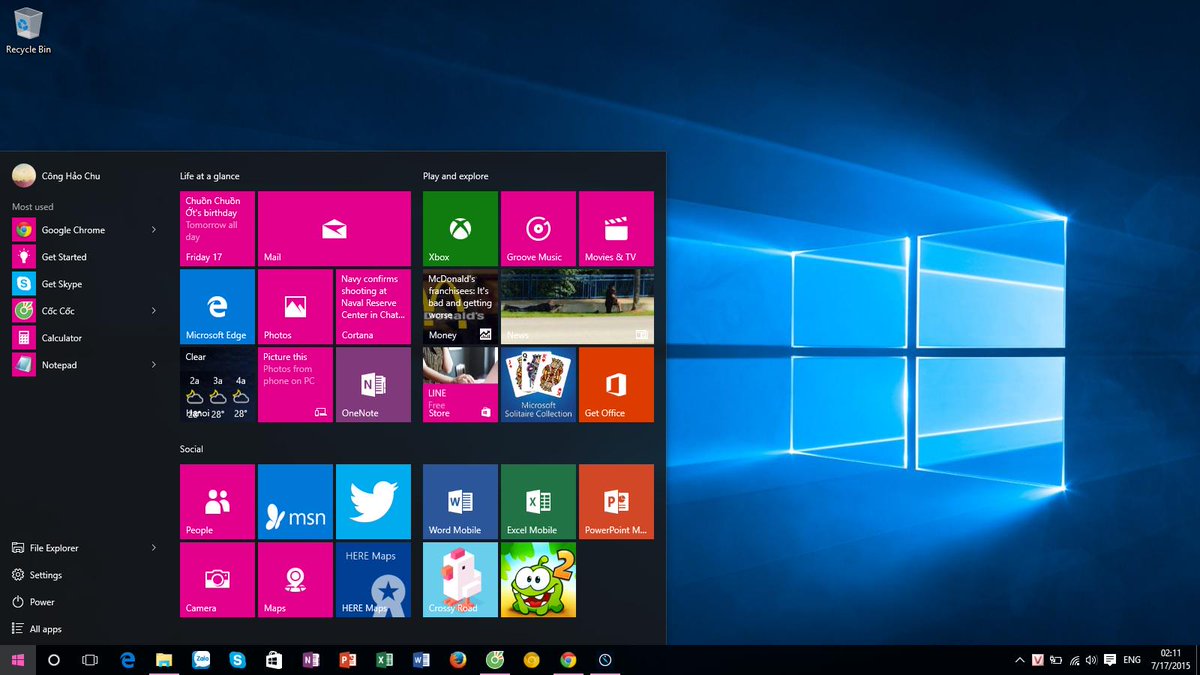Expand the Notepad jump list arrow
Image resolution: width=1200 pixels, height=675 pixels.
click(x=154, y=365)
